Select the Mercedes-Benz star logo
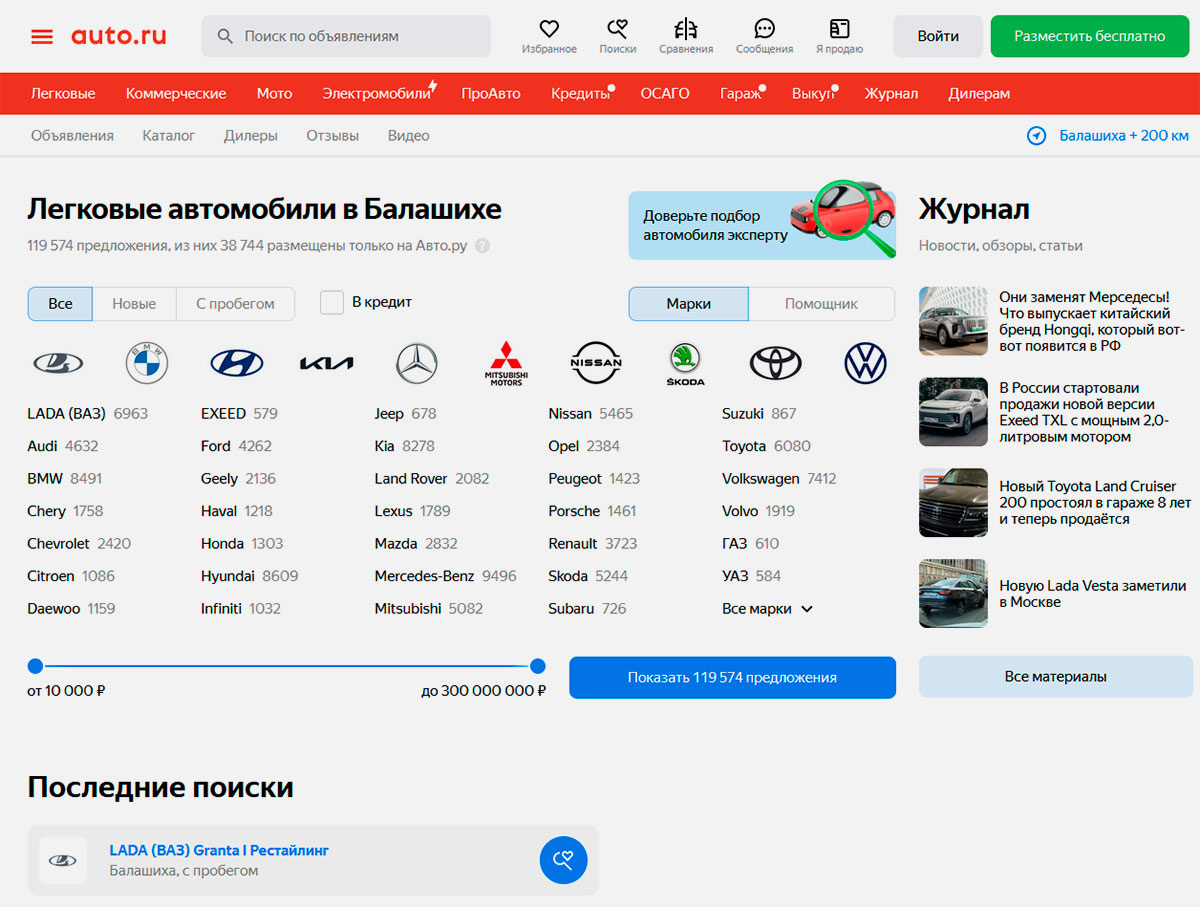The height and width of the screenshot is (907, 1200). 417,363
